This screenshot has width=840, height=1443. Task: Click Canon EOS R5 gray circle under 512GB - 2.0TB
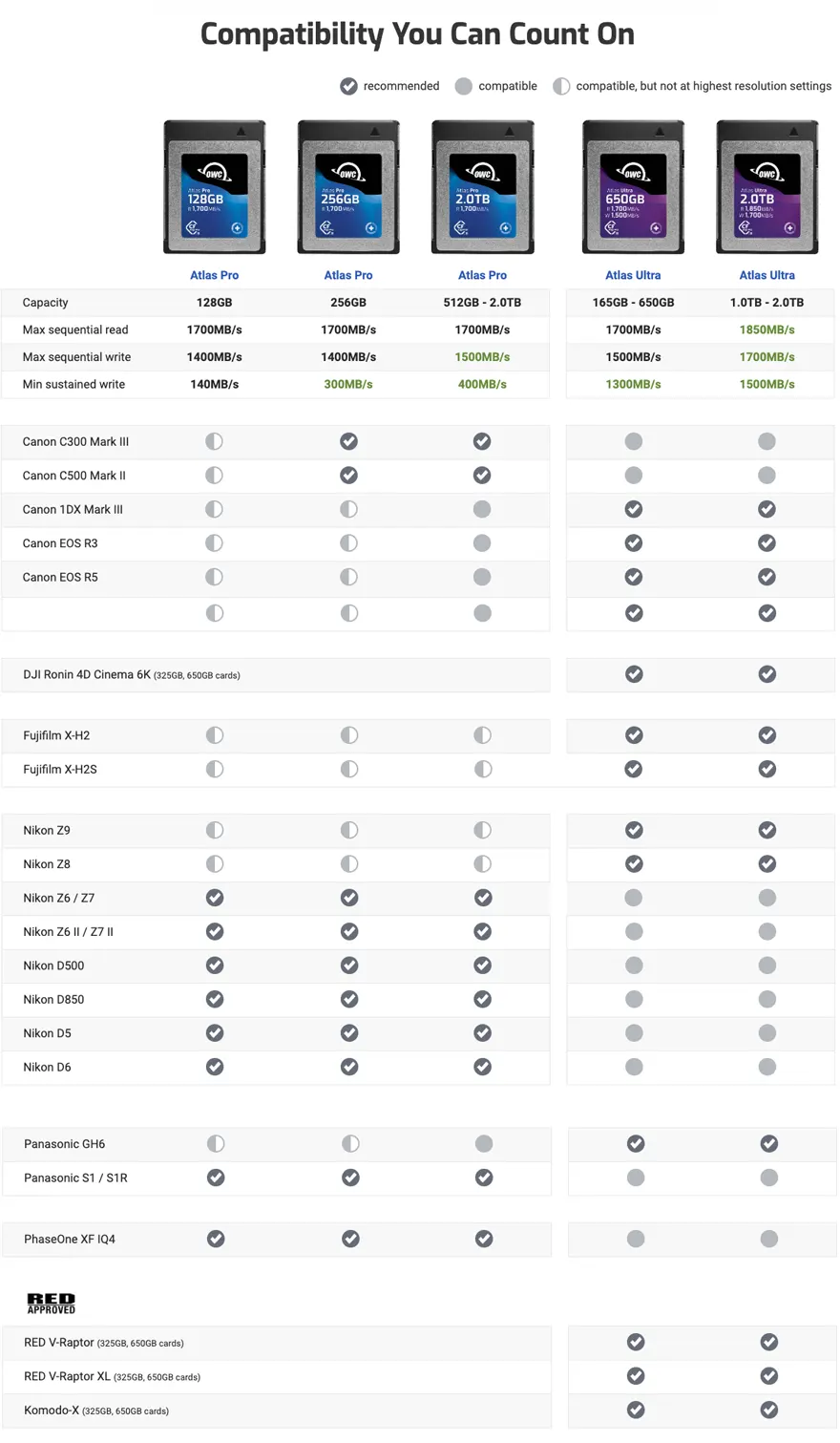[x=482, y=577]
